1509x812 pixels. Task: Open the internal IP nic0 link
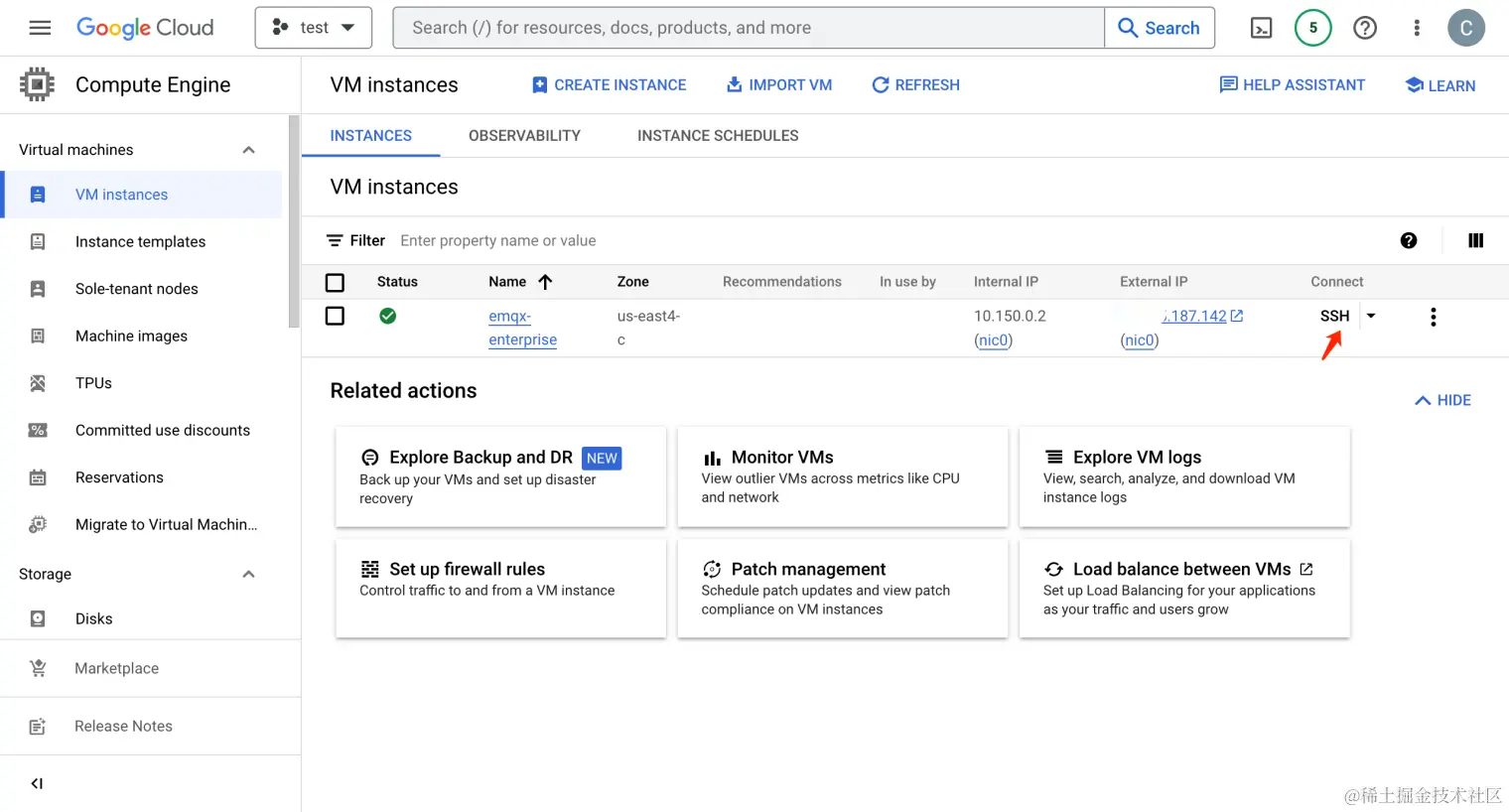[x=993, y=340]
